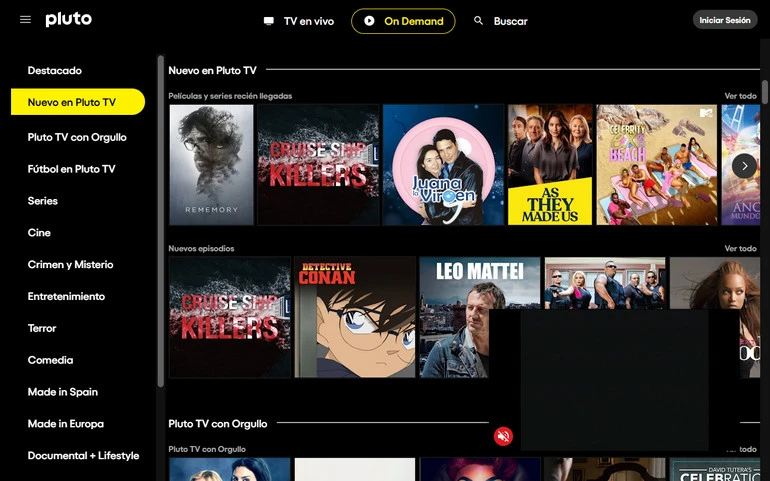Click Ver todo for recién llegadas

click(741, 96)
